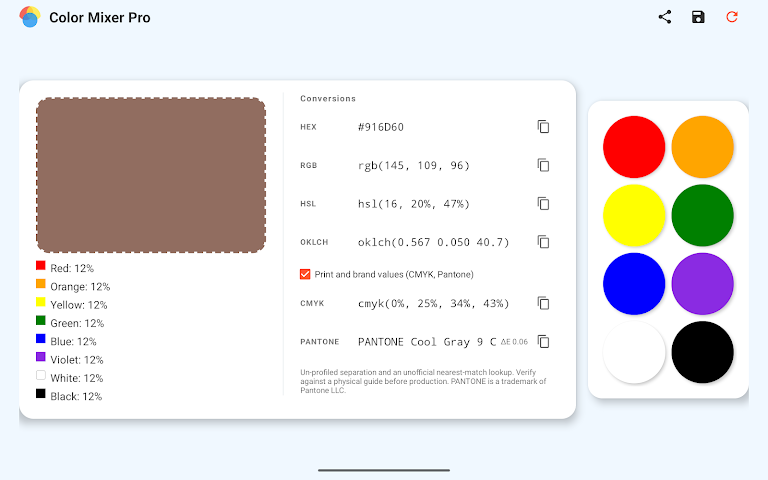Click the Un-profiled separation disclaimer text
Screen dimensions: 768x480
click(x=423, y=381)
